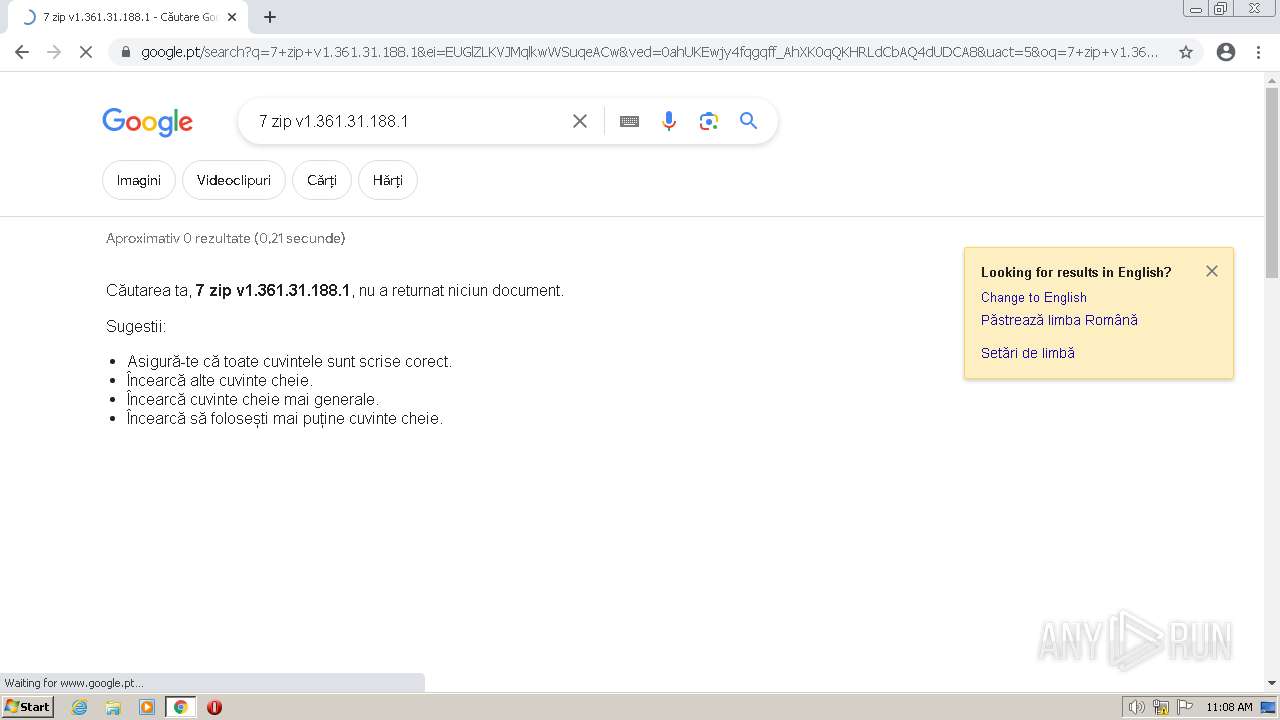Click the browser forward arrow
The height and width of the screenshot is (720, 1280).
(x=54, y=52)
